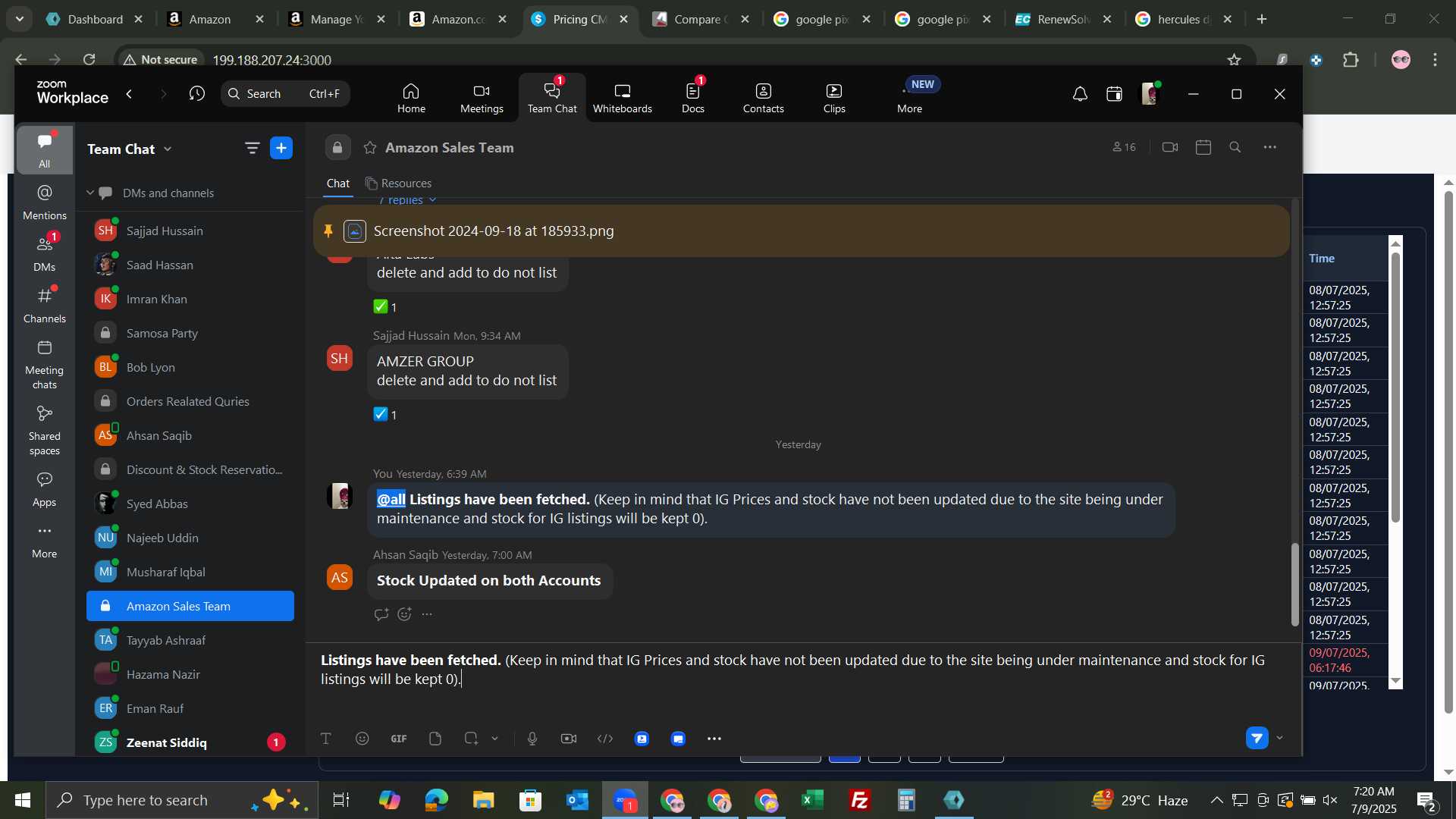The height and width of the screenshot is (819, 1456).
Task: Open more composer options ellipsis
Action: point(714,739)
